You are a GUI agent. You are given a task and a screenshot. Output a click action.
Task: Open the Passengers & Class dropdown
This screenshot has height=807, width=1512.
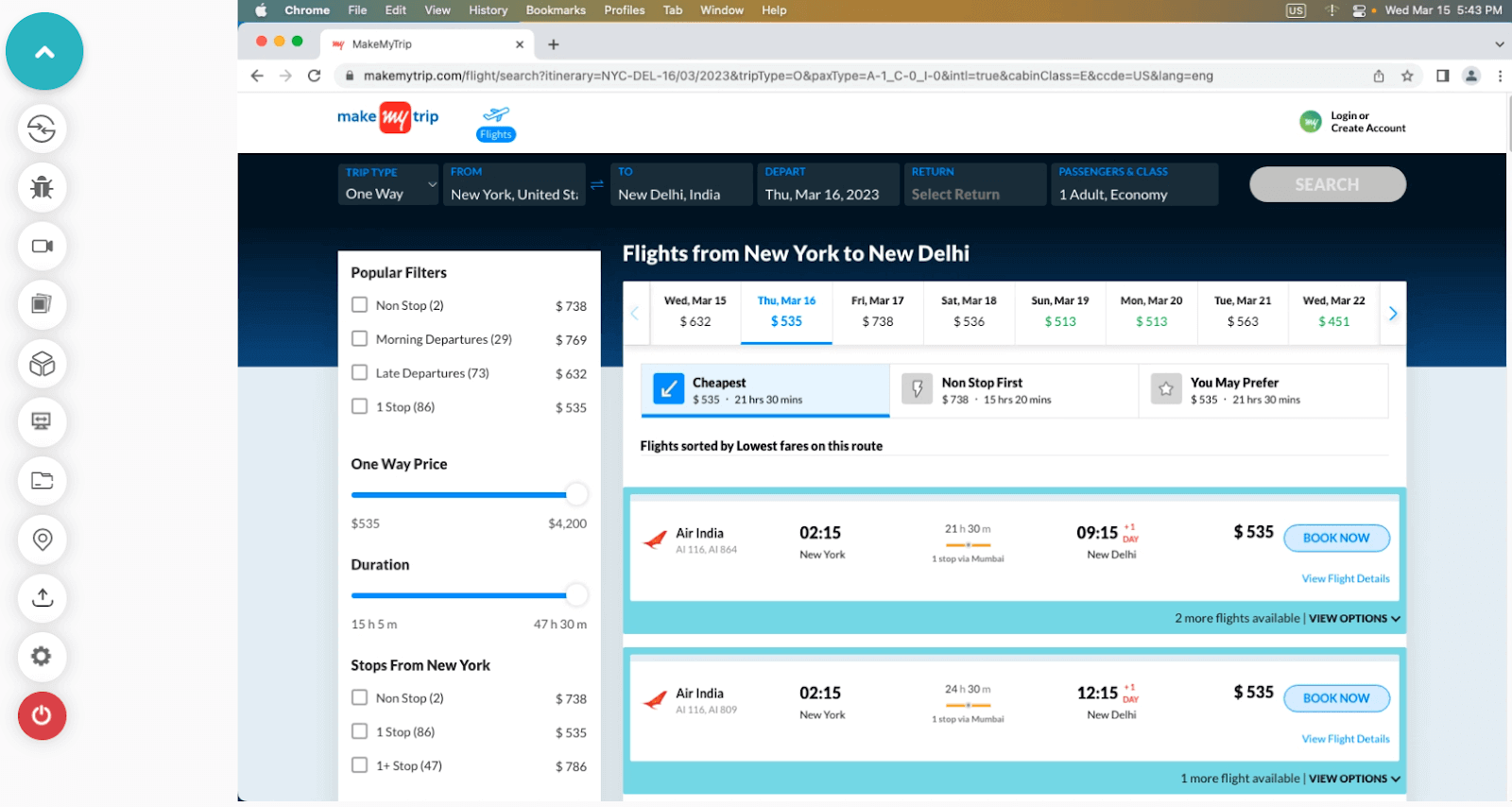(x=1134, y=184)
